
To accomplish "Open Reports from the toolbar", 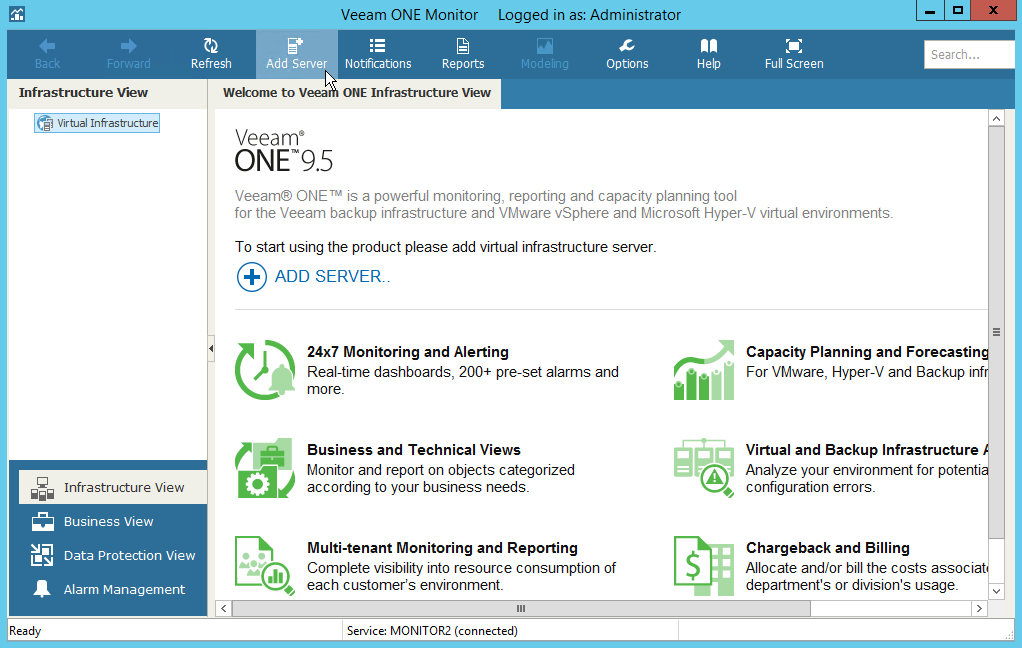I will 463,54.
